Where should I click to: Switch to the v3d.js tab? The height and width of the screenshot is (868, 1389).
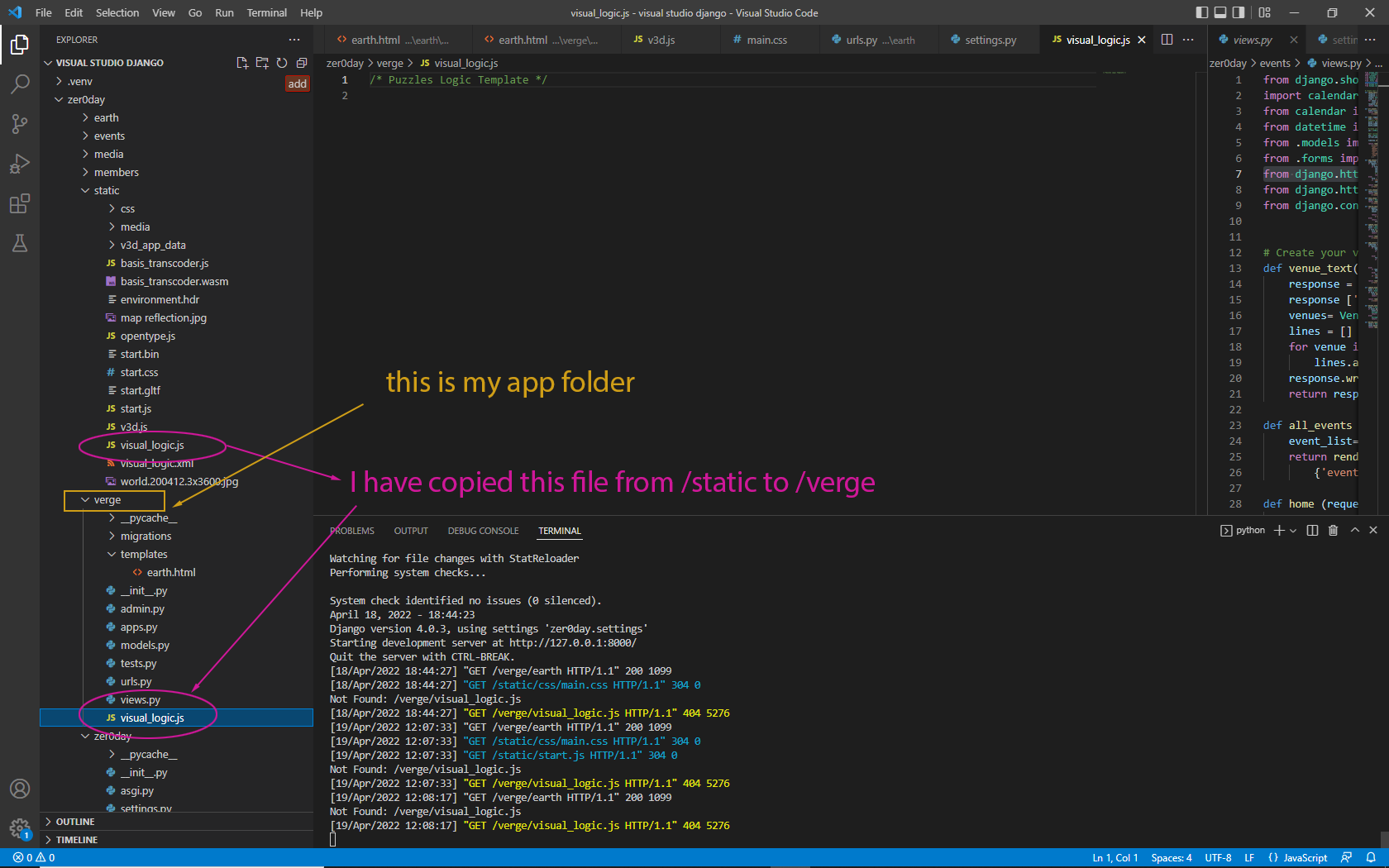[661, 40]
